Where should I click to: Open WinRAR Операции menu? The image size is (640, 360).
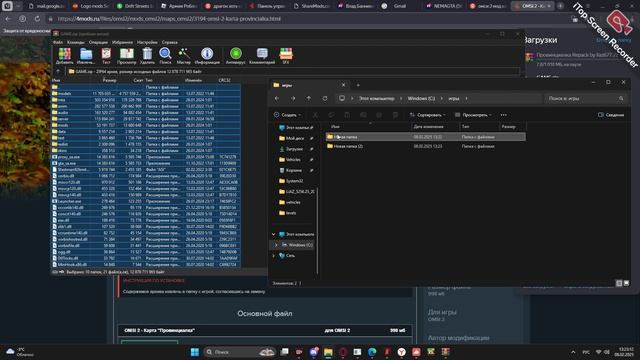(98, 42)
